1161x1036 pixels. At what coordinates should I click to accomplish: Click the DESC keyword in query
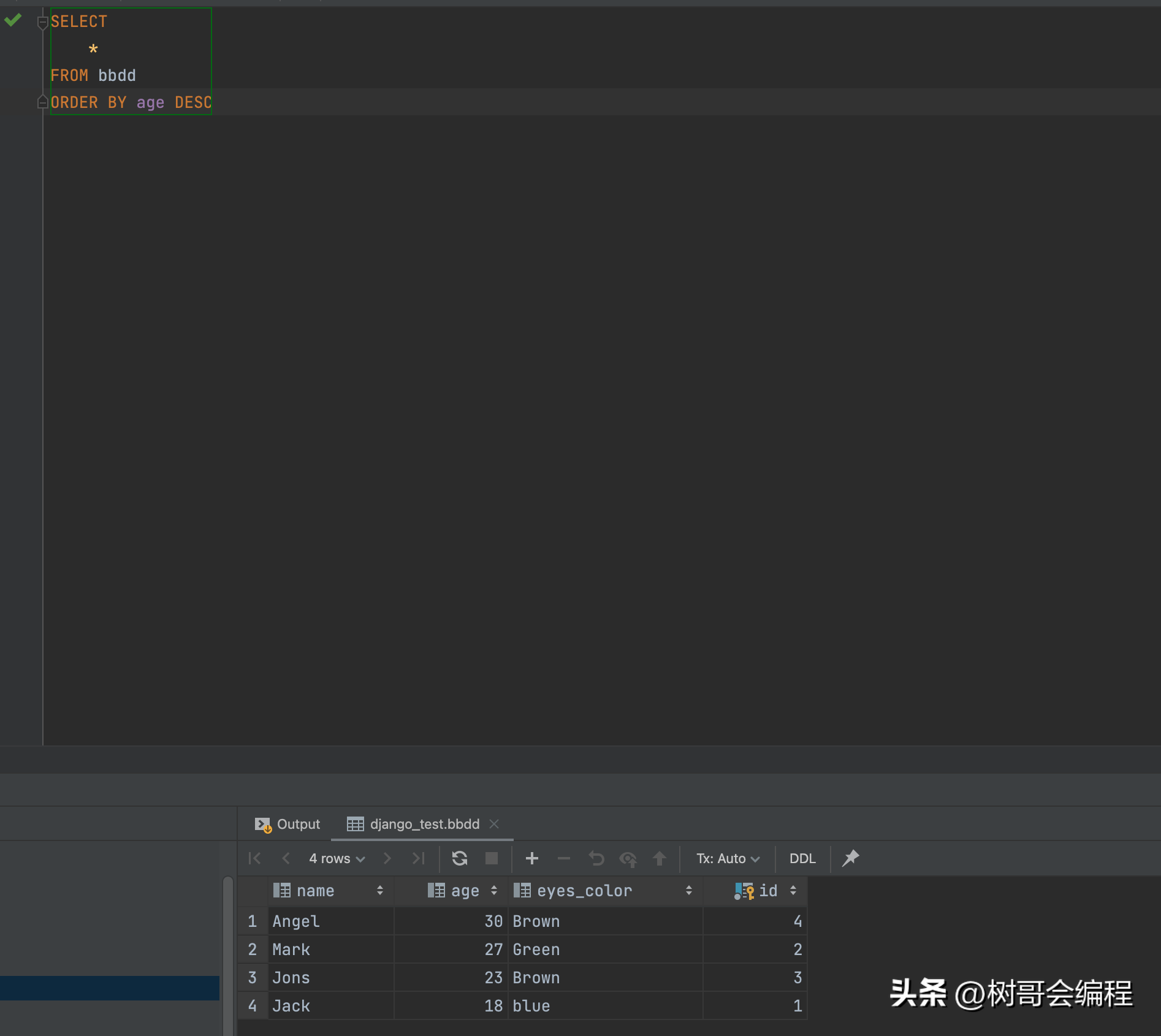[x=193, y=102]
